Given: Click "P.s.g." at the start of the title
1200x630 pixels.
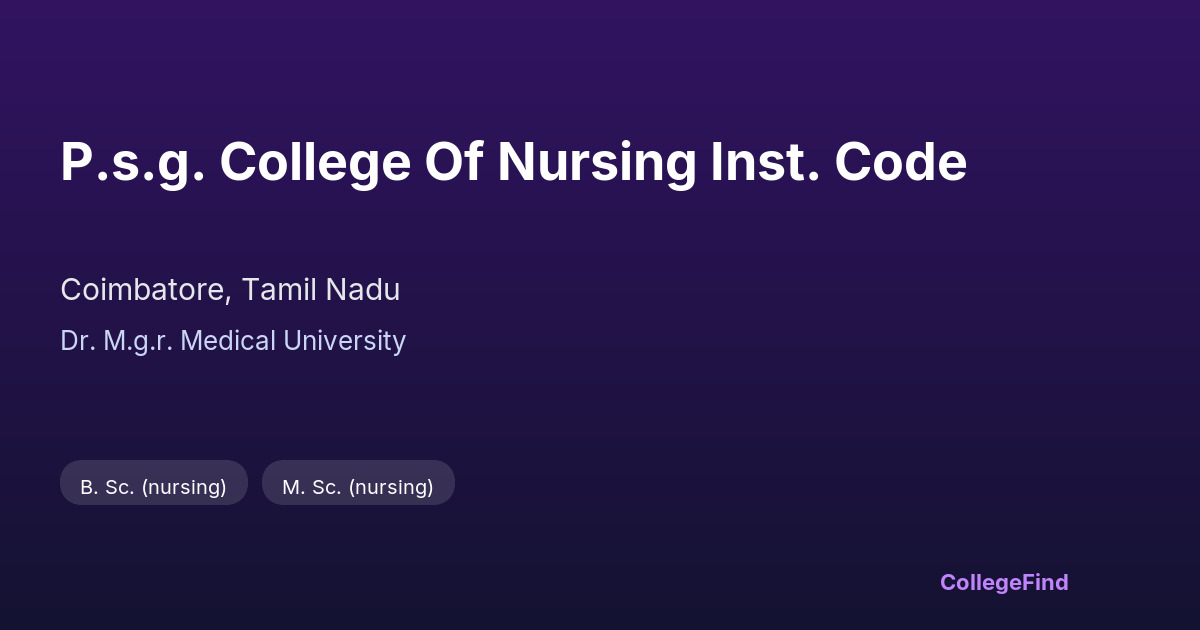Looking at the screenshot, I should tap(132, 162).
